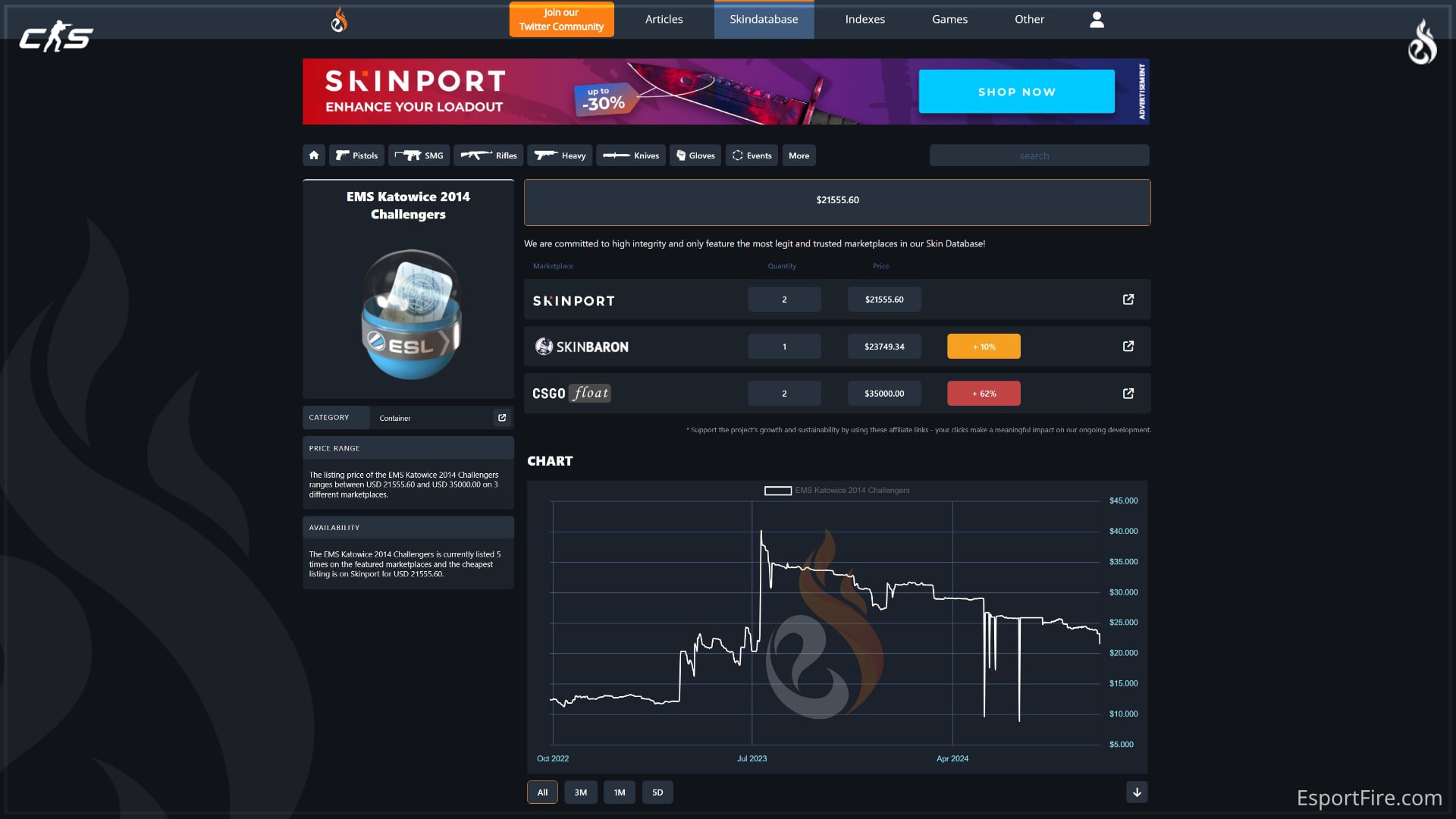Click SkinBaron price $23749.34
This screenshot has height=819, width=1456.
click(884, 347)
